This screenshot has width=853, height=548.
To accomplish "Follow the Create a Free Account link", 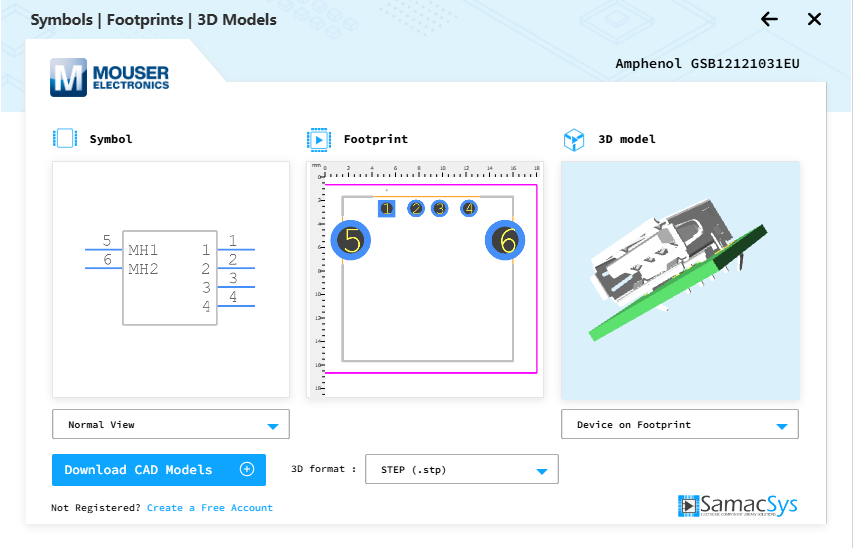I will [209, 508].
